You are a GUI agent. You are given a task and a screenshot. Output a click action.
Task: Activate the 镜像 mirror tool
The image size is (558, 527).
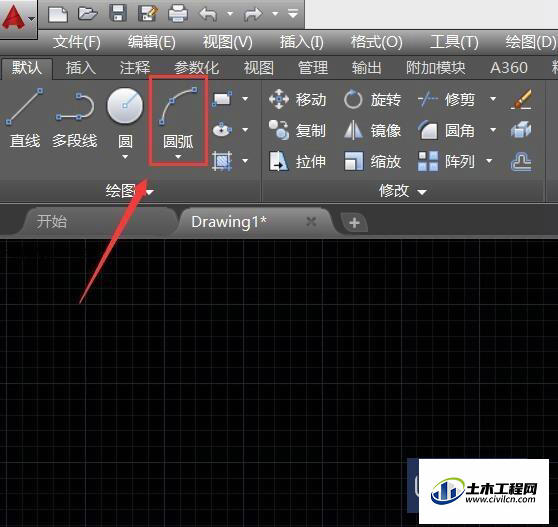click(x=373, y=130)
